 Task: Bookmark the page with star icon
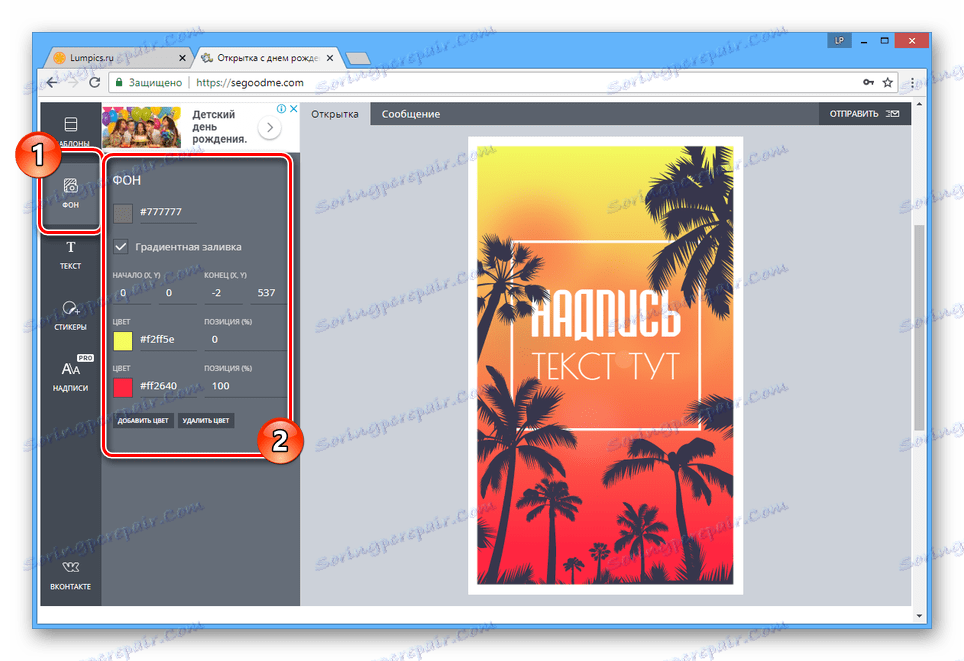click(x=887, y=82)
